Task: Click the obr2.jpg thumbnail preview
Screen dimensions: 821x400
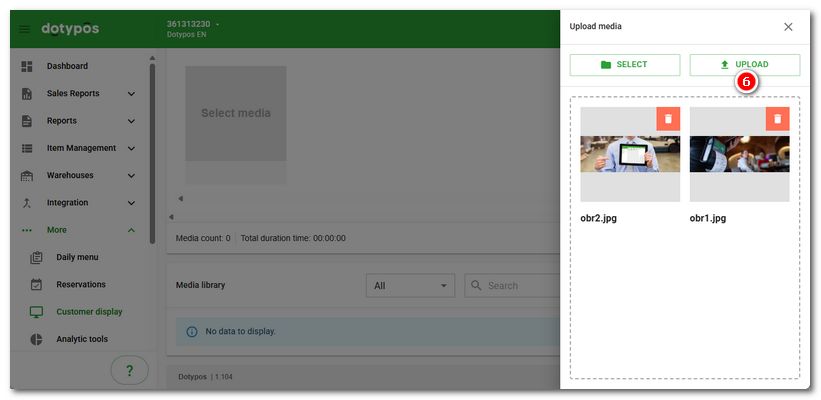Action: 630,155
